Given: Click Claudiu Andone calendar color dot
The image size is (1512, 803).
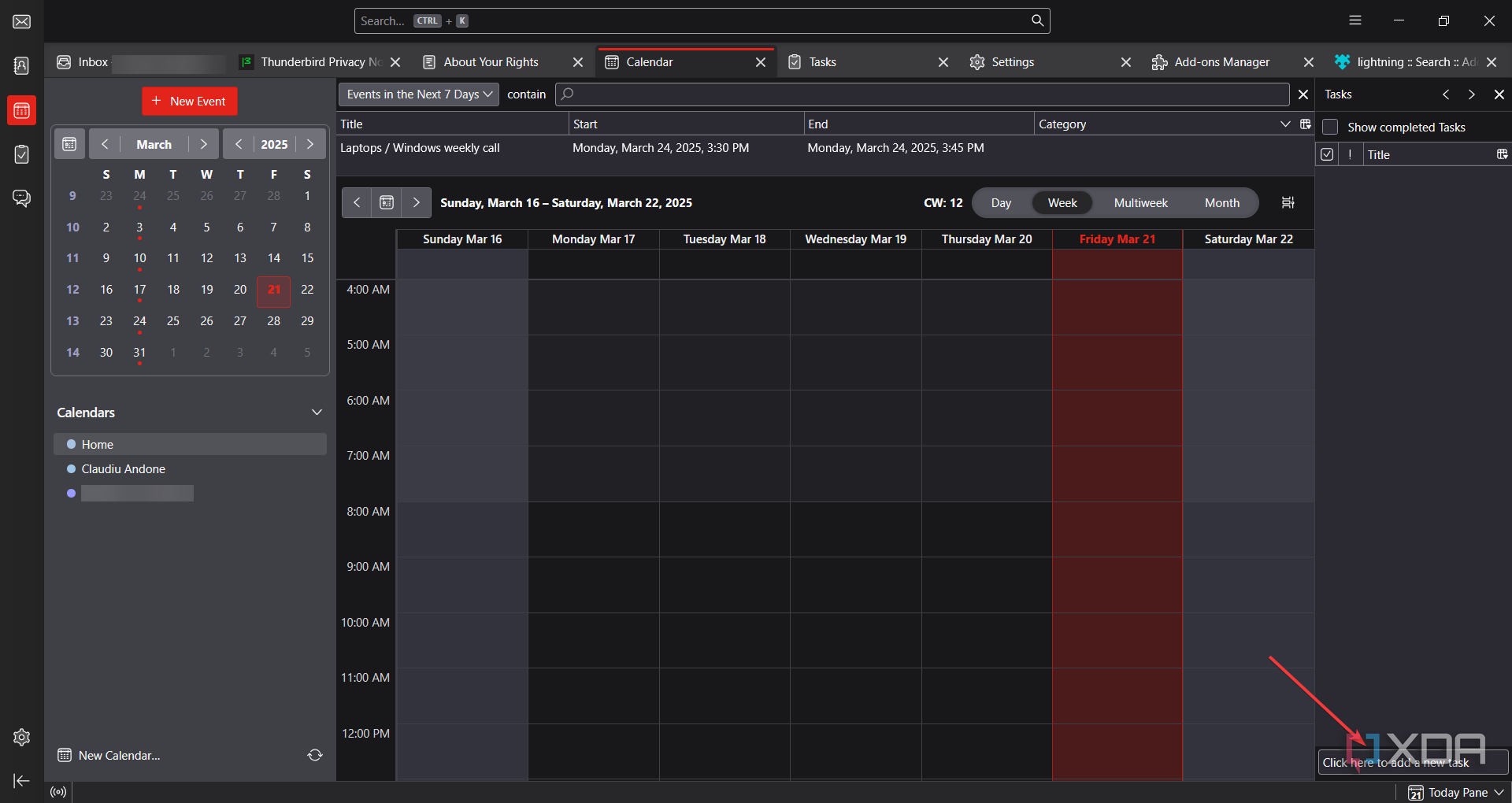Looking at the screenshot, I should point(71,468).
